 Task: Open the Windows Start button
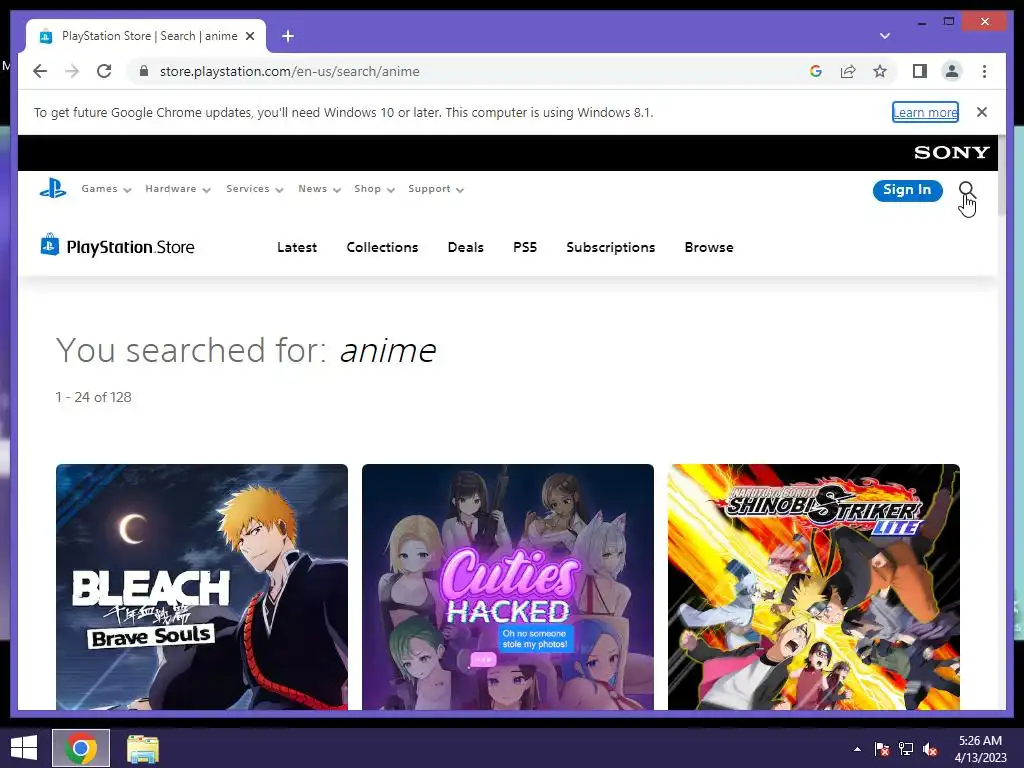(x=24, y=748)
